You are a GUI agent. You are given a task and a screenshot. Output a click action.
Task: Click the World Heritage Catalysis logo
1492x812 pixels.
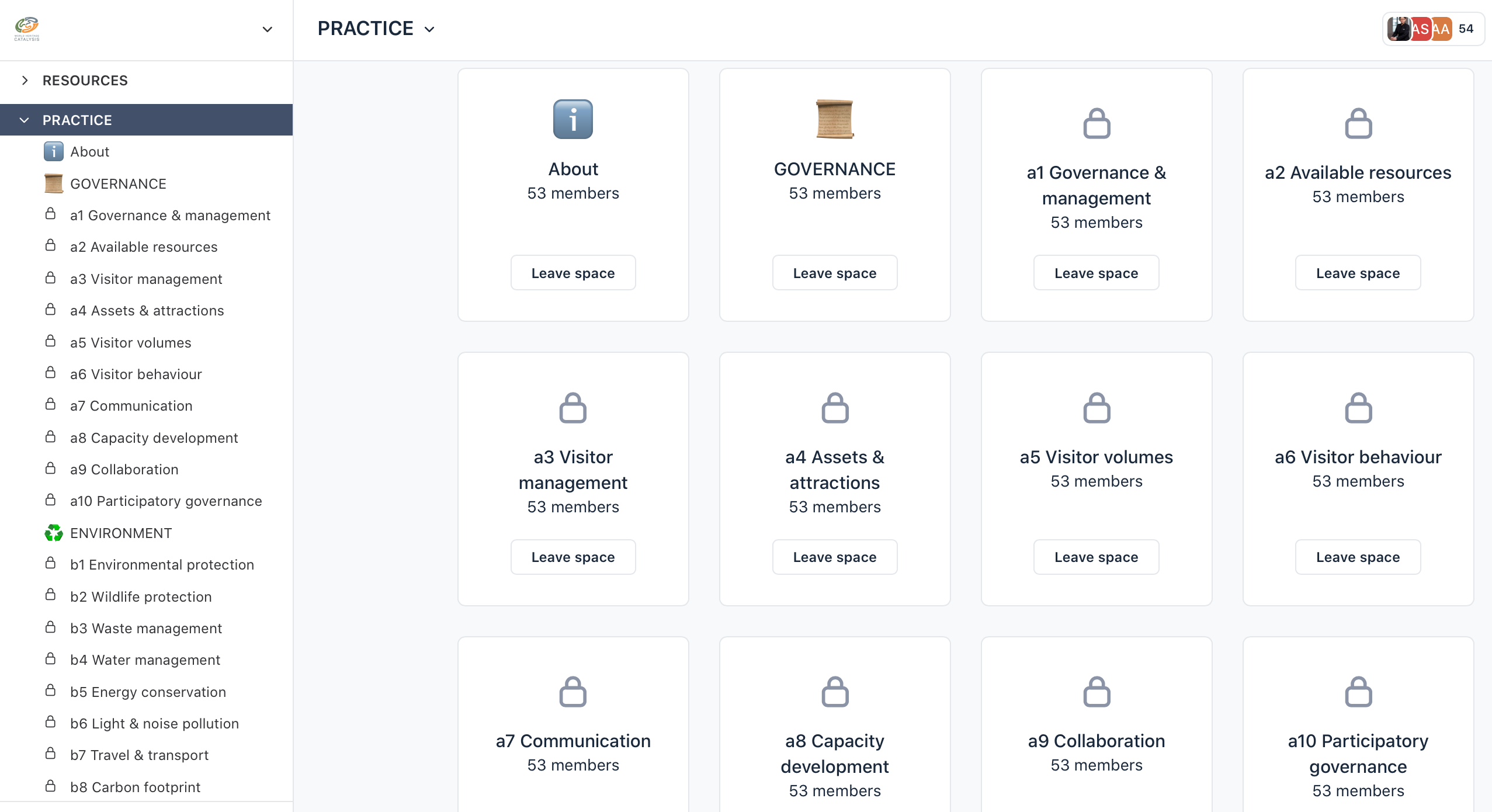click(x=27, y=28)
